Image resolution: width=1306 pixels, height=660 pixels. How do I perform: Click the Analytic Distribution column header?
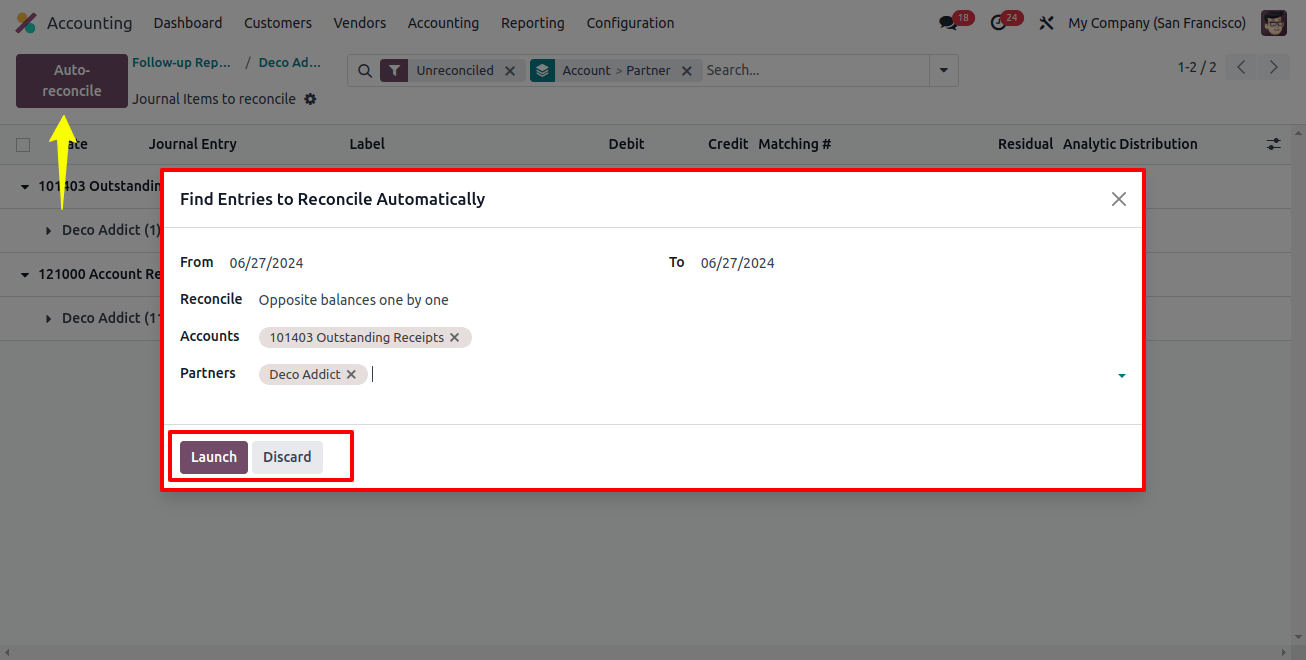(x=1130, y=144)
